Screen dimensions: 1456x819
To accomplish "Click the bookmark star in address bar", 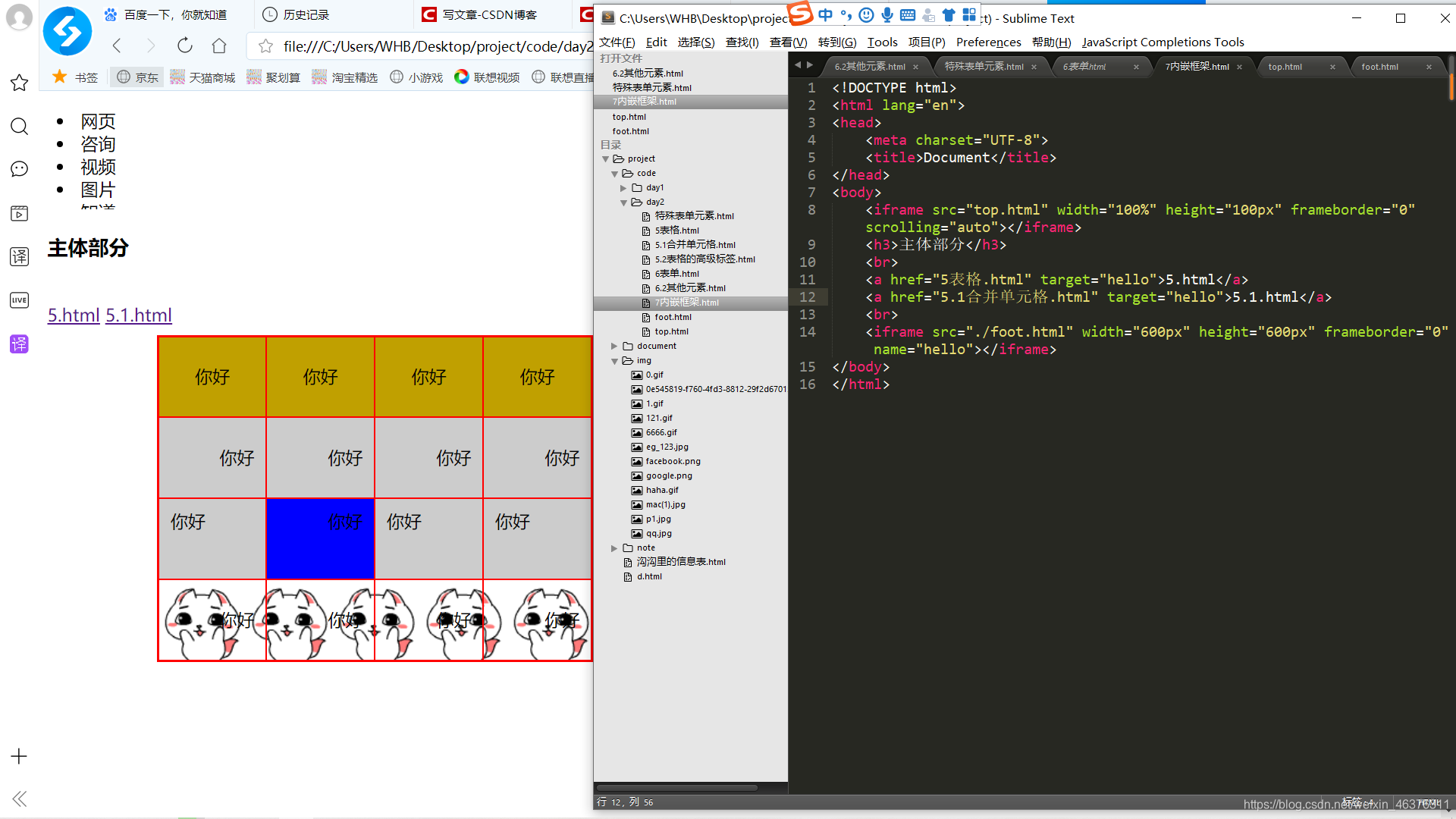I will click(265, 46).
